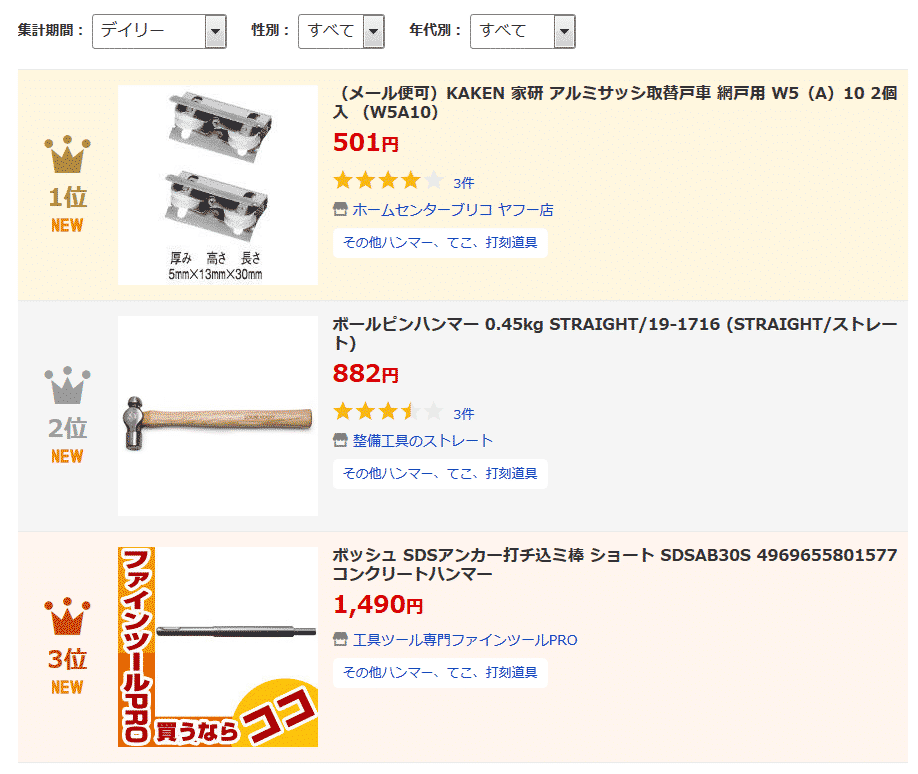Screen dimensions: 918x774
Task: Open the 集計期間 デイリー dropdown
Action: (159, 32)
